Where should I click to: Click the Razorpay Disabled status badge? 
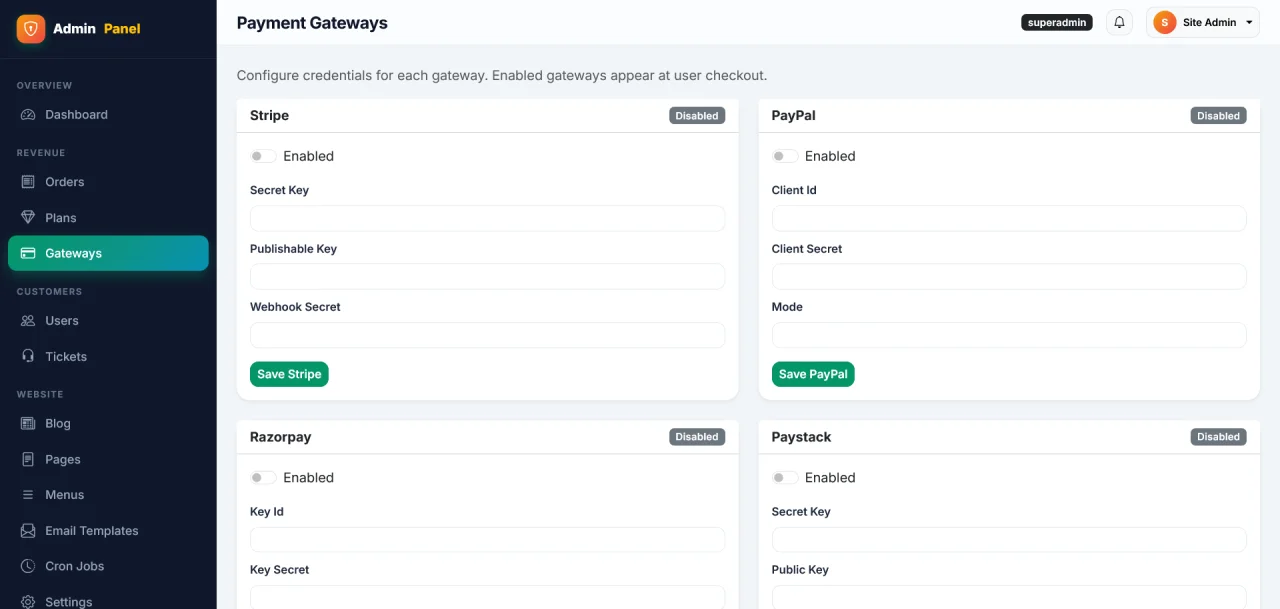click(697, 437)
